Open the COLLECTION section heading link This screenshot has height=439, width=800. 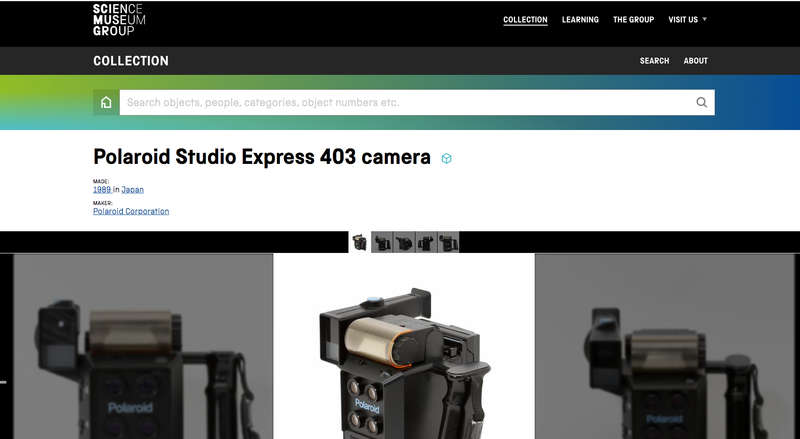point(131,61)
